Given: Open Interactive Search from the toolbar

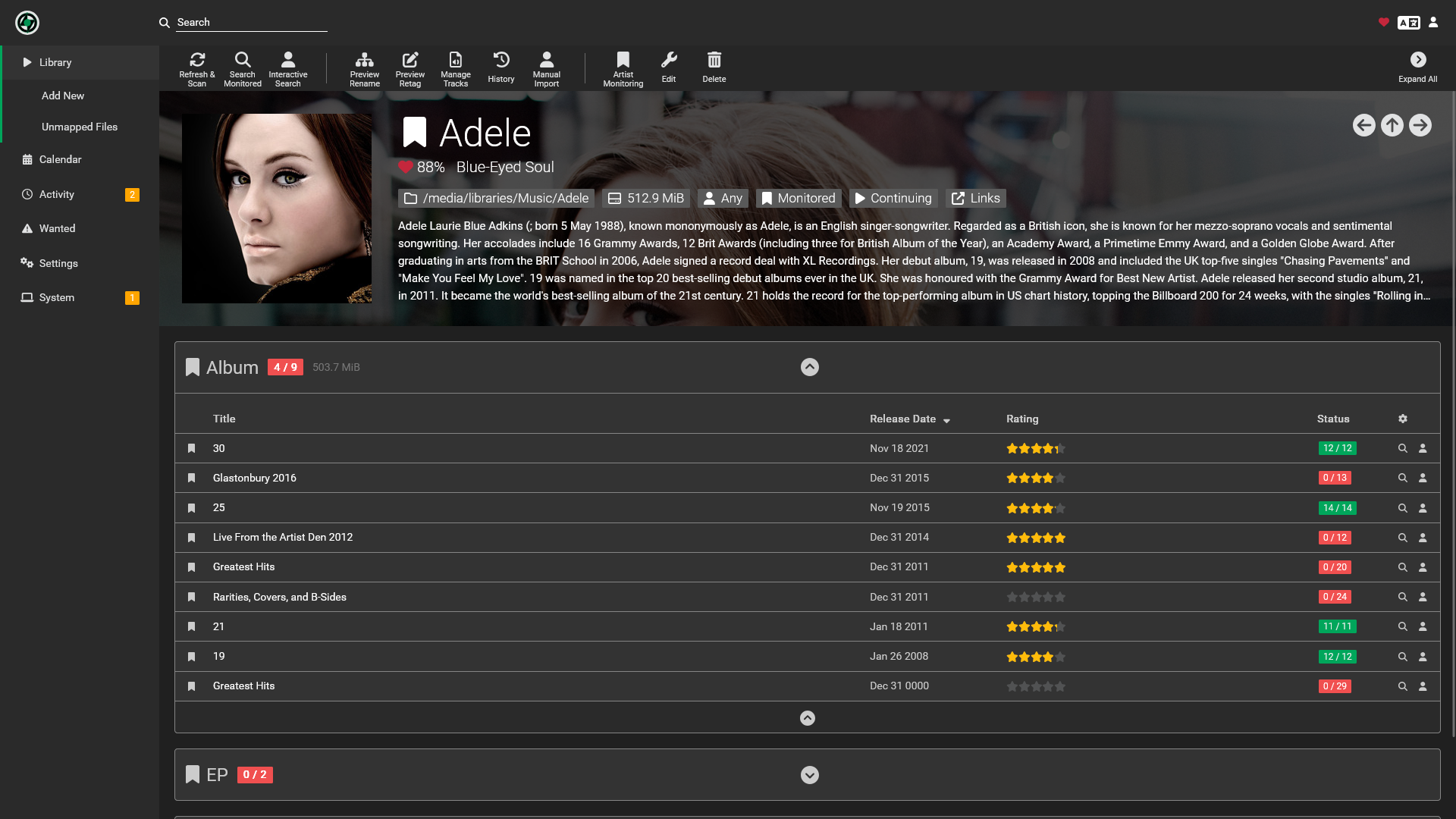Looking at the screenshot, I should click(x=288, y=68).
